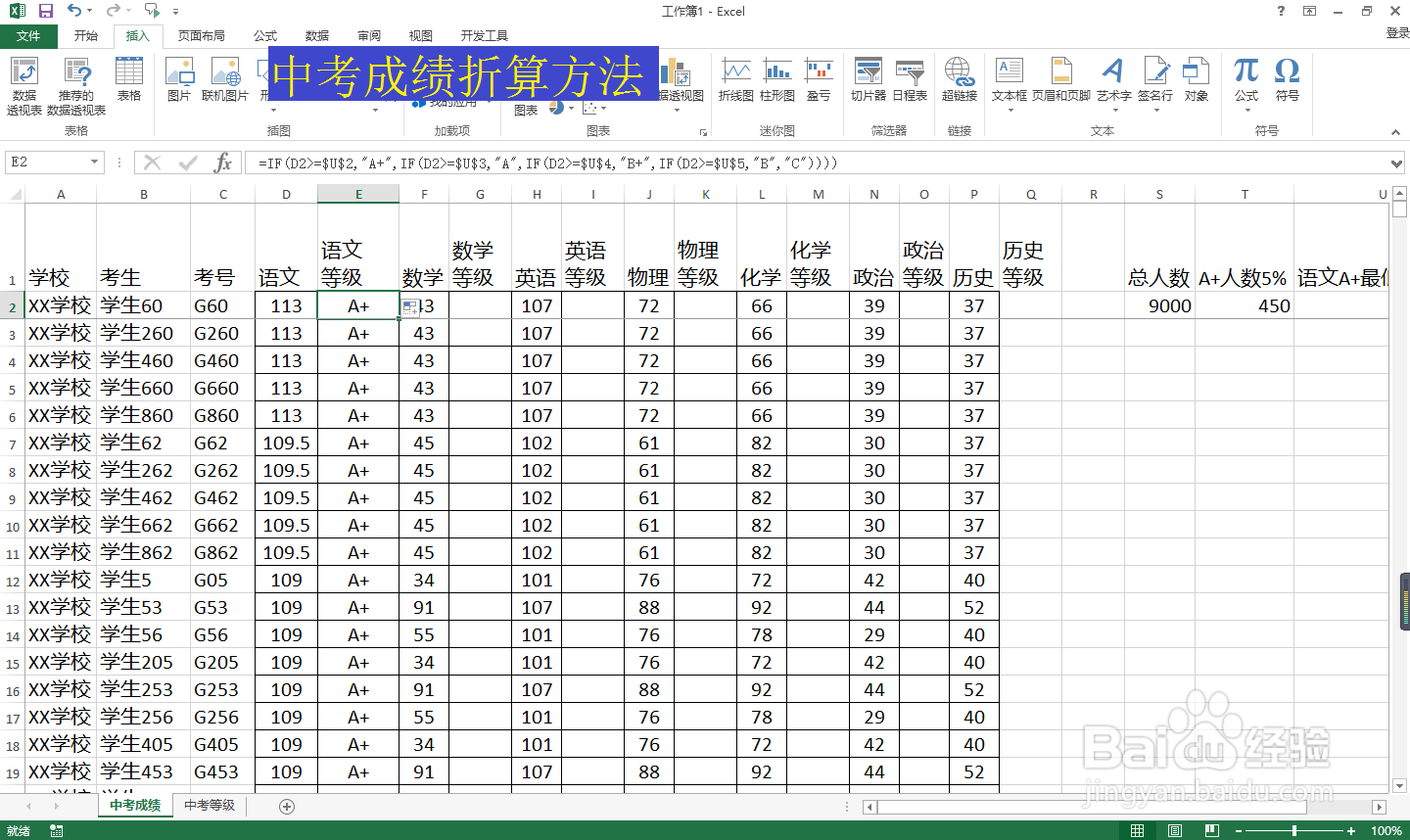This screenshot has height=840, width=1410.
Task: Insert a Column sparkline
Action: tap(777, 79)
